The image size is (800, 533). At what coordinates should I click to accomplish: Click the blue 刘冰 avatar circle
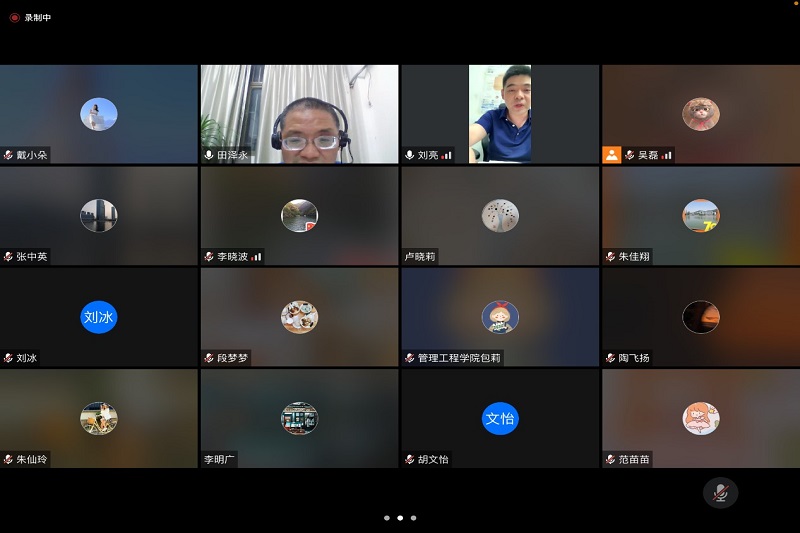99,317
